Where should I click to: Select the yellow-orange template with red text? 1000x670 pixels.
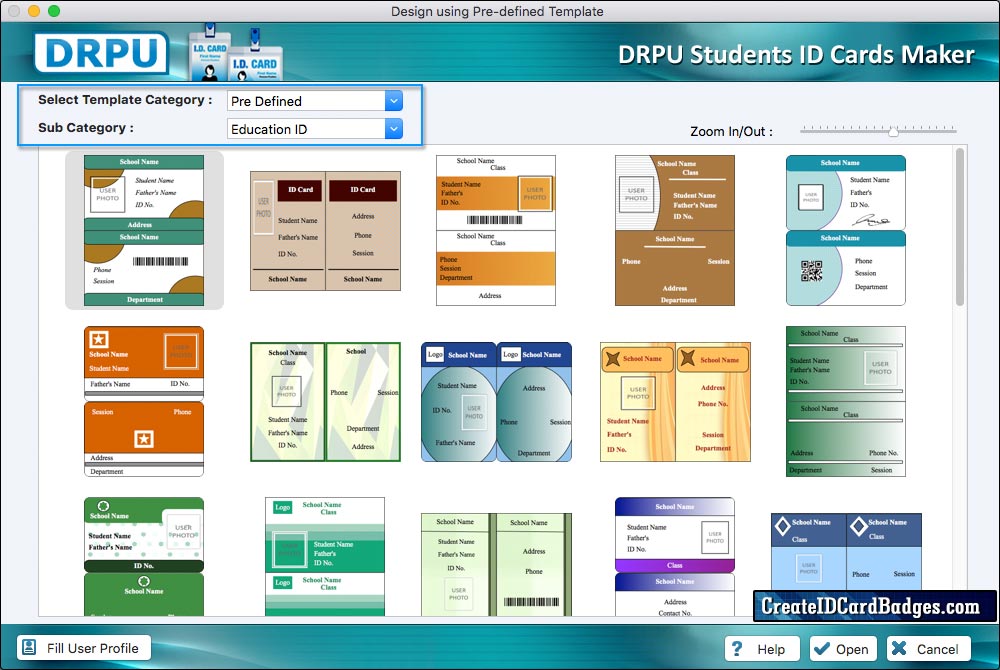point(675,402)
